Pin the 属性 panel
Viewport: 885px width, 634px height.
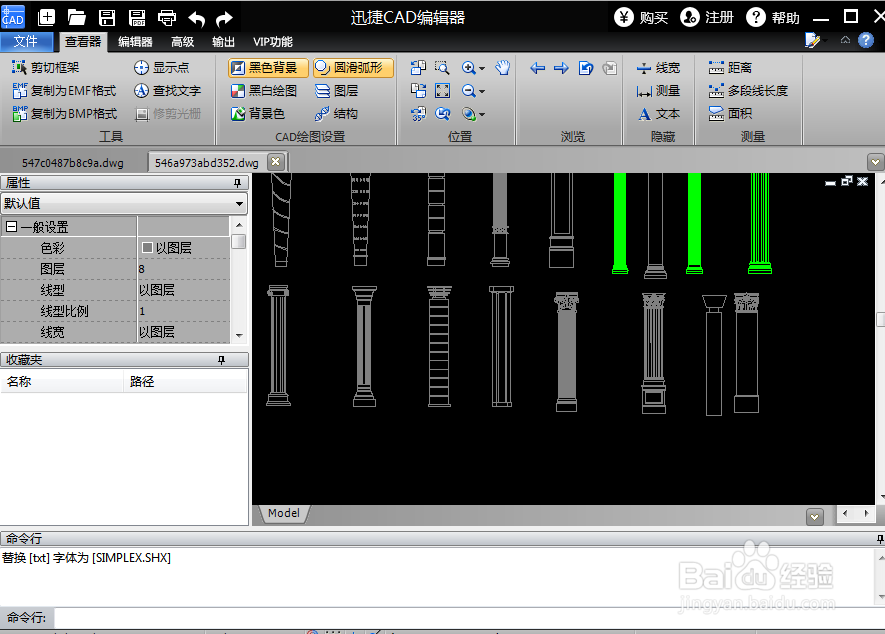click(x=238, y=183)
